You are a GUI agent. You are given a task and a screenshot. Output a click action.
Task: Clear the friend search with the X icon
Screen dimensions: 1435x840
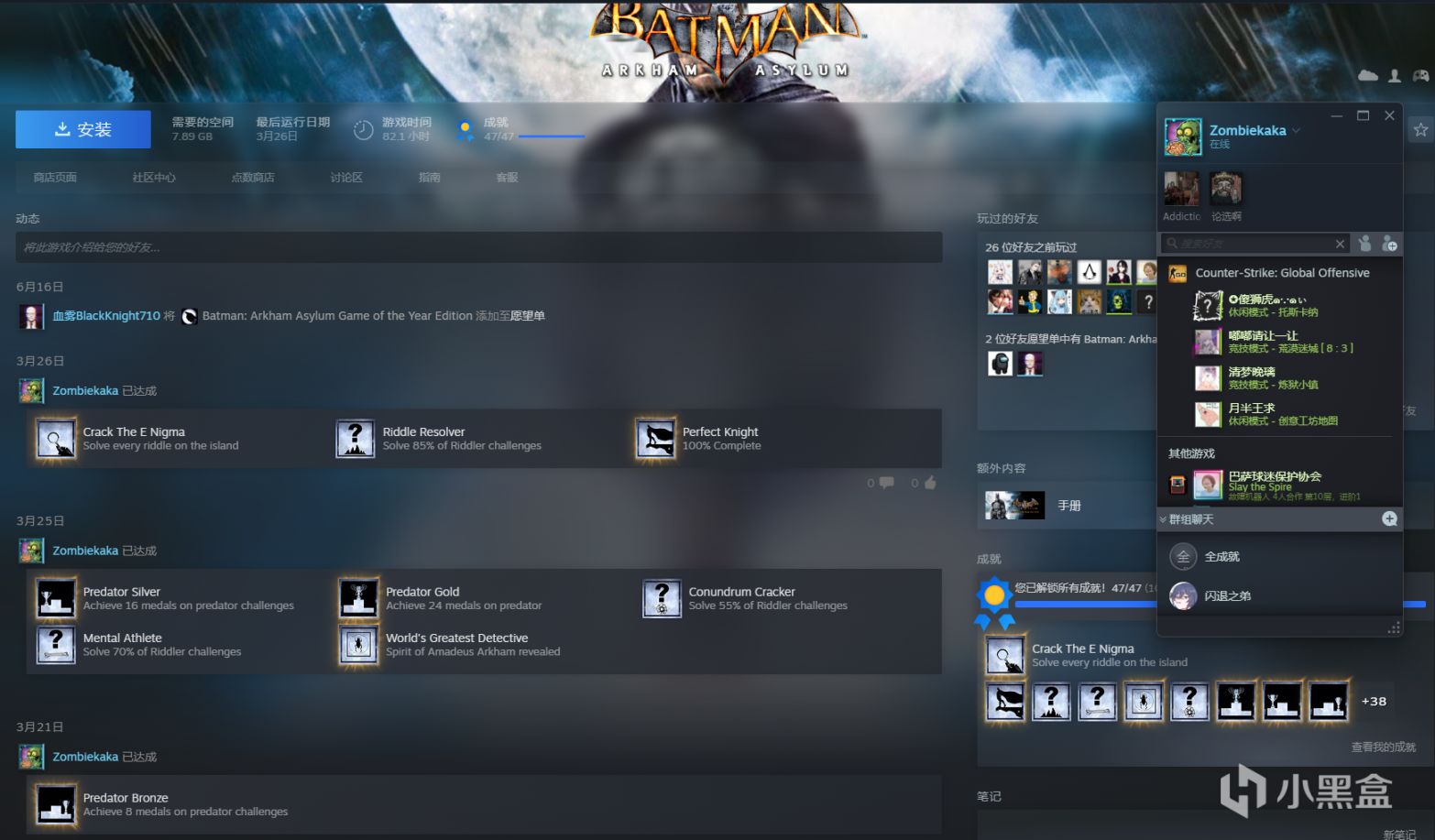pyautogui.click(x=1340, y=244)
